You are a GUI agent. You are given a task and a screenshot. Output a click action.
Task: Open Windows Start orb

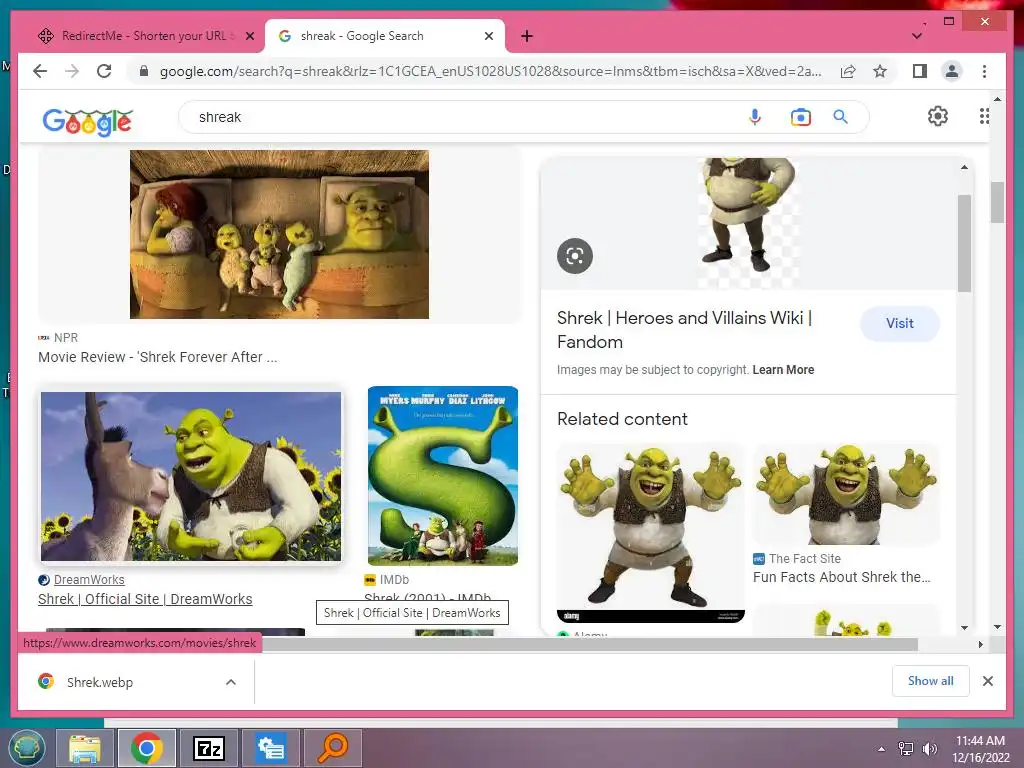point(26,748)
